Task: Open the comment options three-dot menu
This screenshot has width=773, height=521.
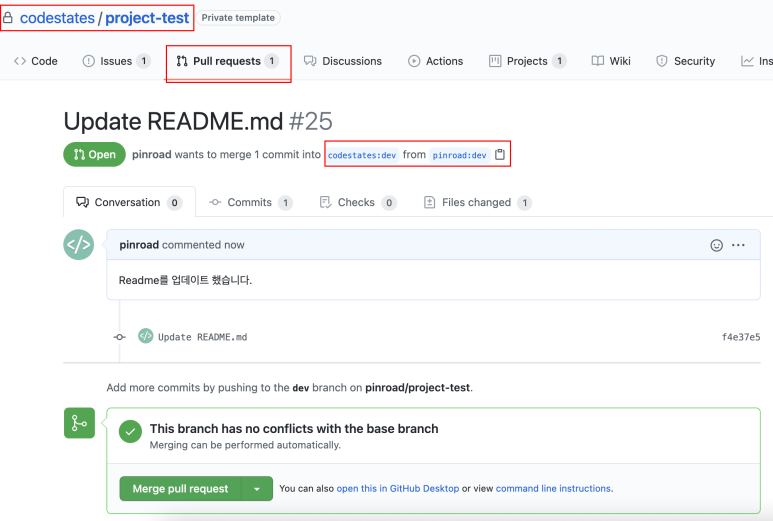Action: coord(738,245)
